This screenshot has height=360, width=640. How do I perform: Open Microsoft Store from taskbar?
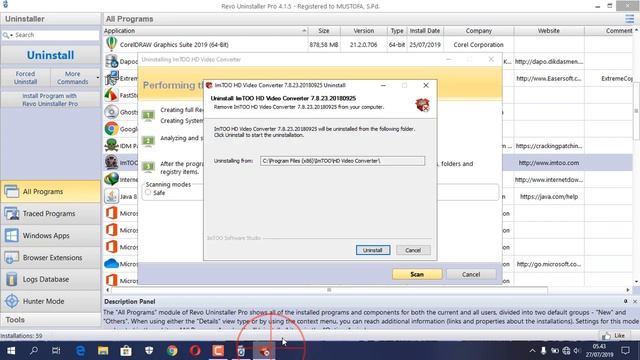[x=126, y=351]
